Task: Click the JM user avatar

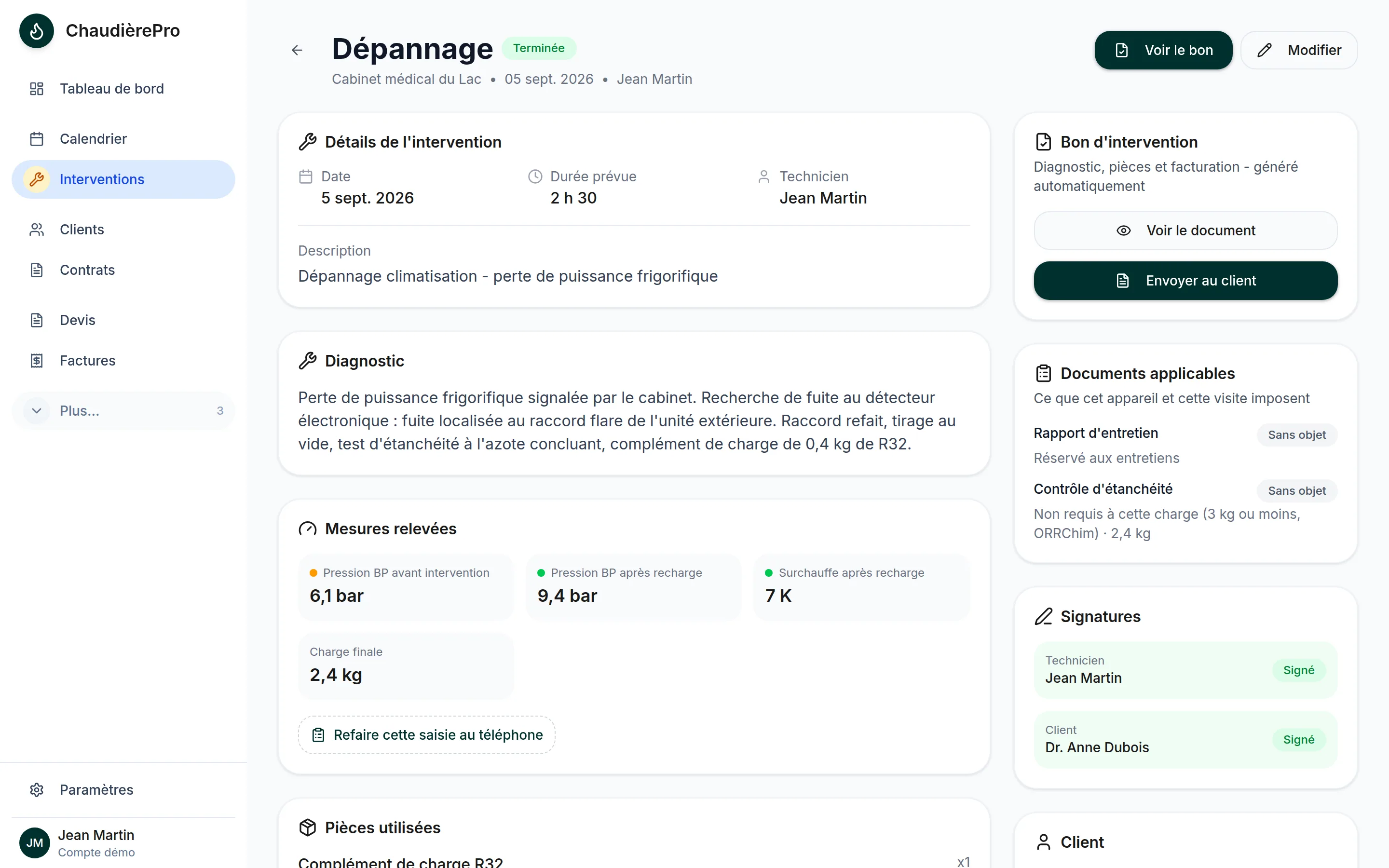Action: (x=34, y=843)
